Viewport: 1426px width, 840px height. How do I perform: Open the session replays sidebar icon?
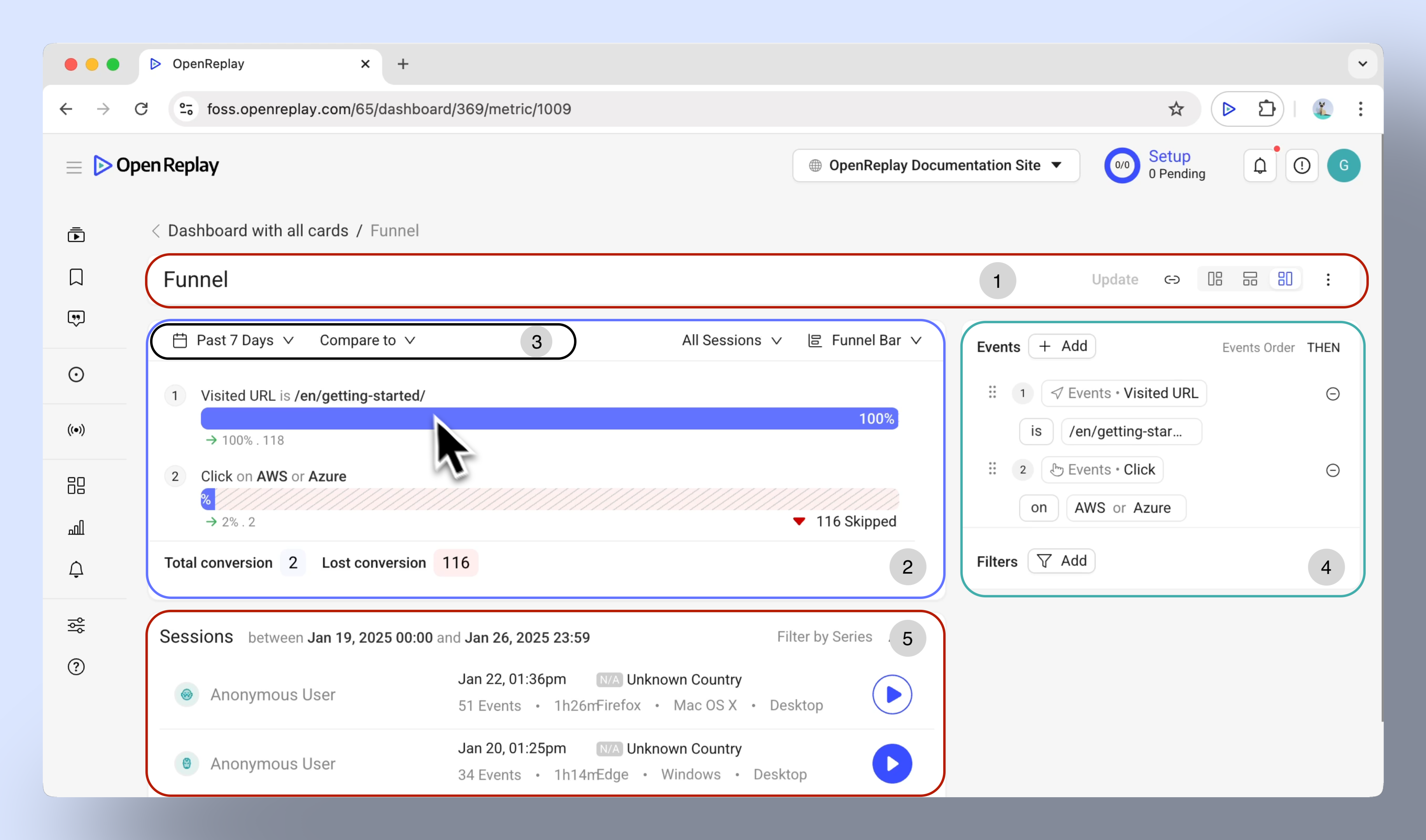[76, 235]
